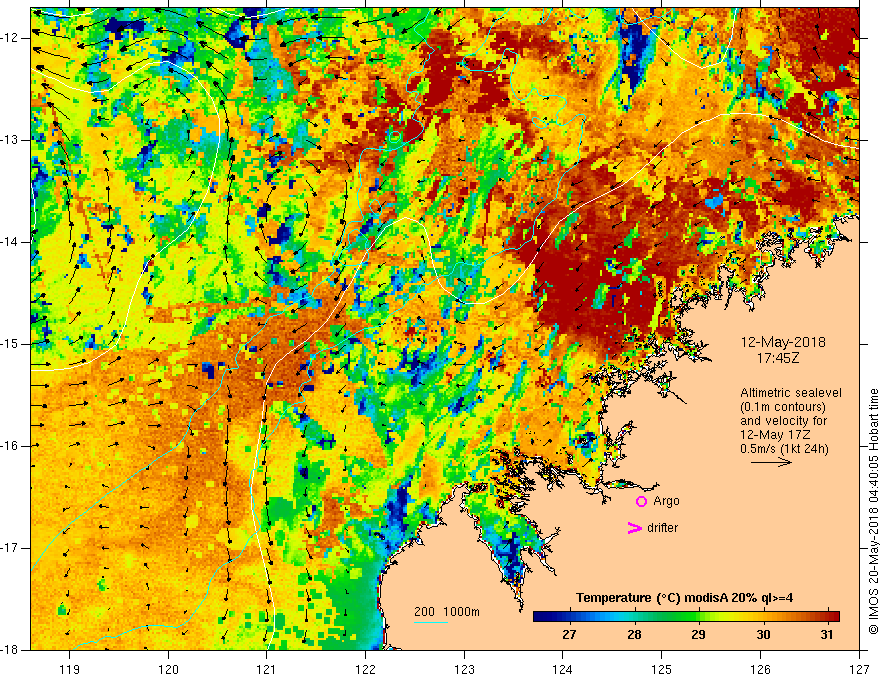Click the longitude axis label 122
Viewport: 880px width, 680px height.
[365, 669]
